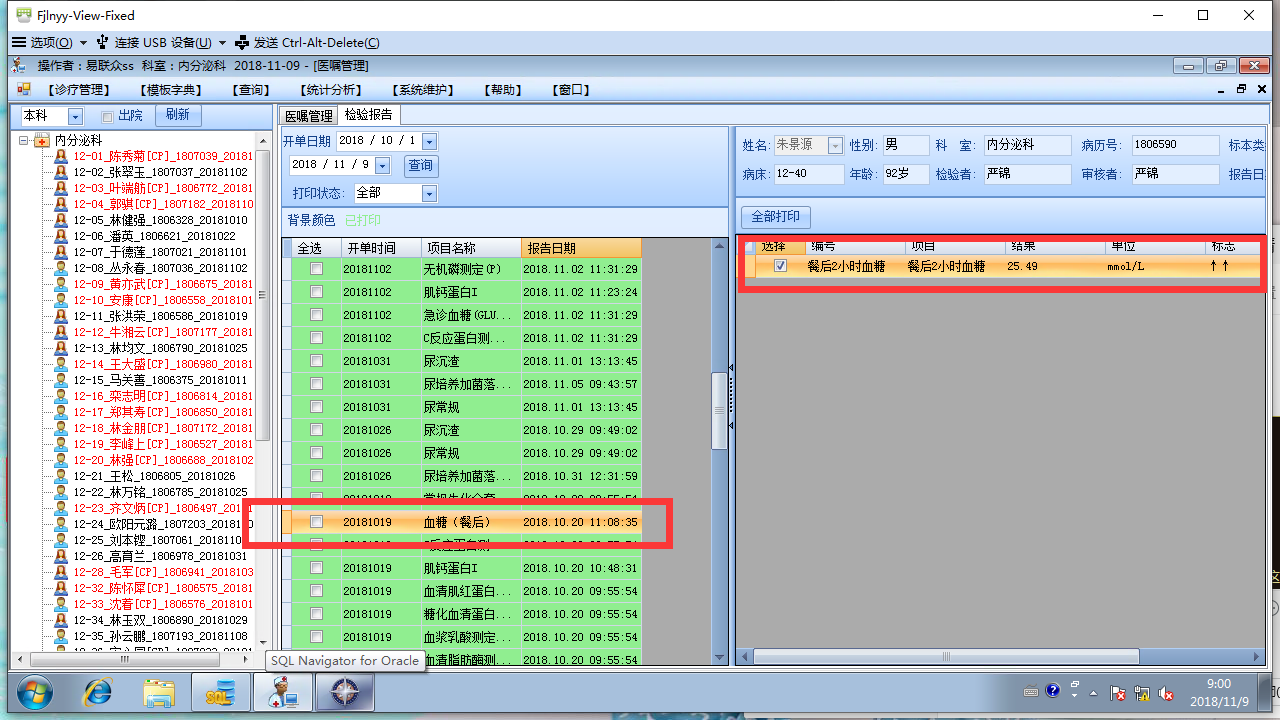Open the 帮助 menu

click(x=502, y=90)
